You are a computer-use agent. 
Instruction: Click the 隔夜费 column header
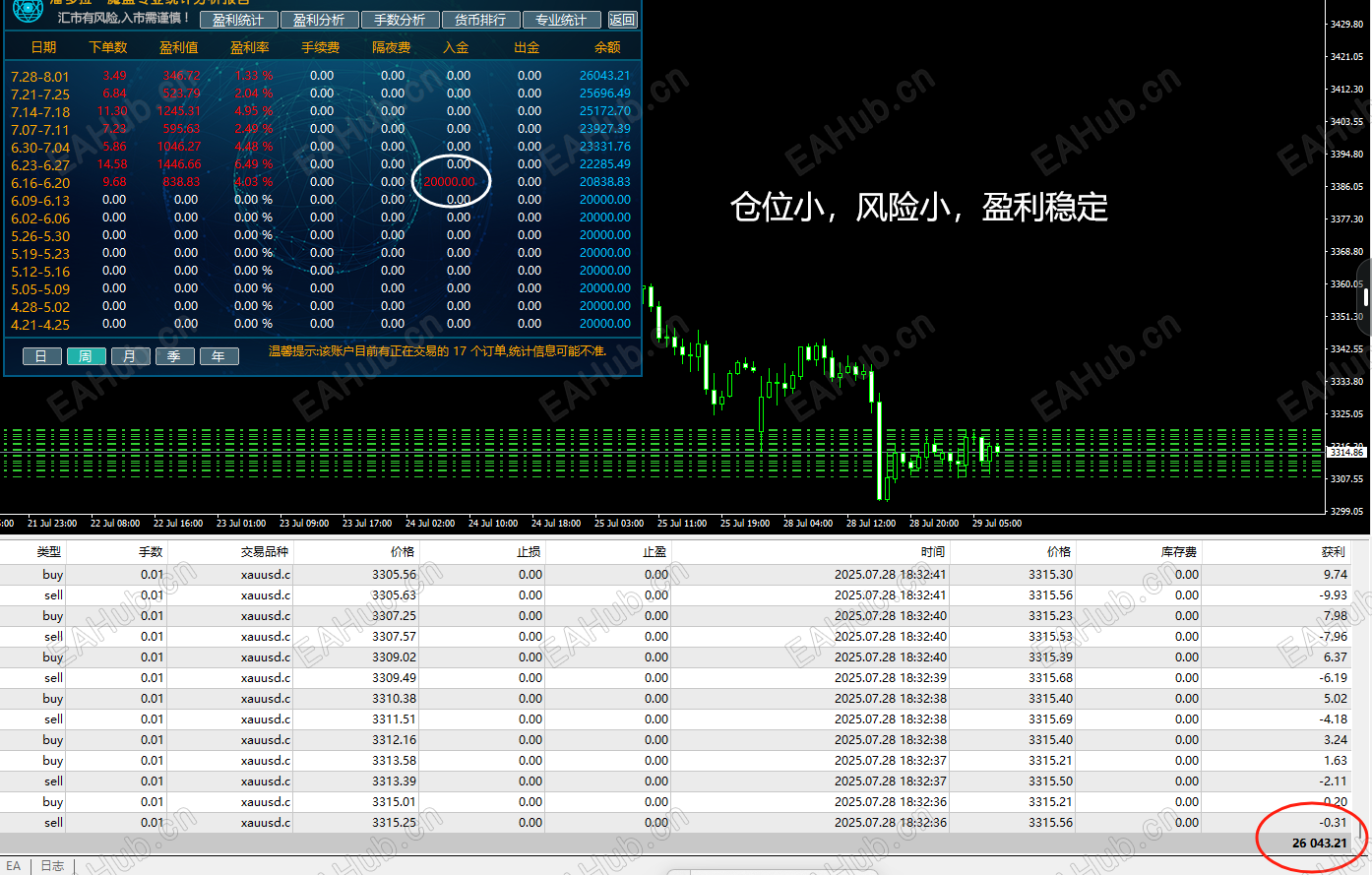click(x=392, y=47)
